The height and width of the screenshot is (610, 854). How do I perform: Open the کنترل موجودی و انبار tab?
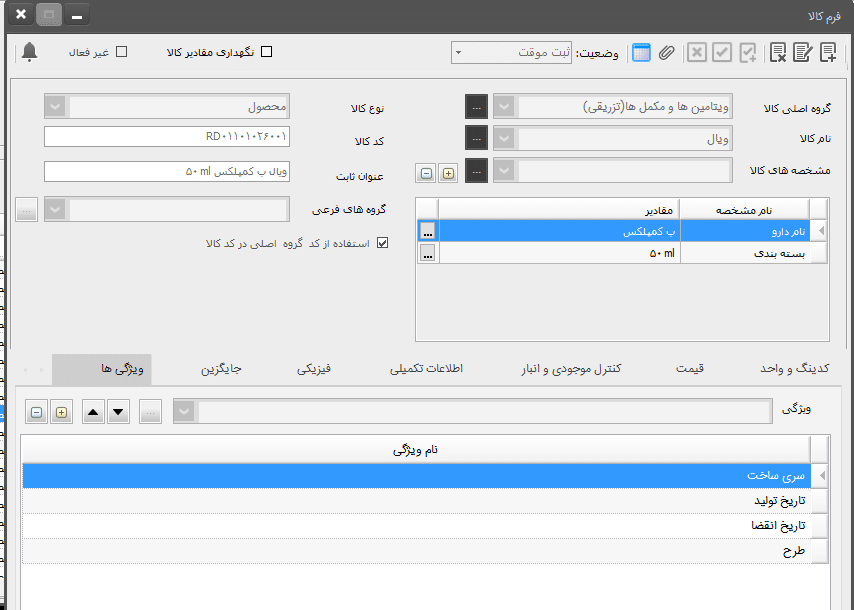pos(571,369)
